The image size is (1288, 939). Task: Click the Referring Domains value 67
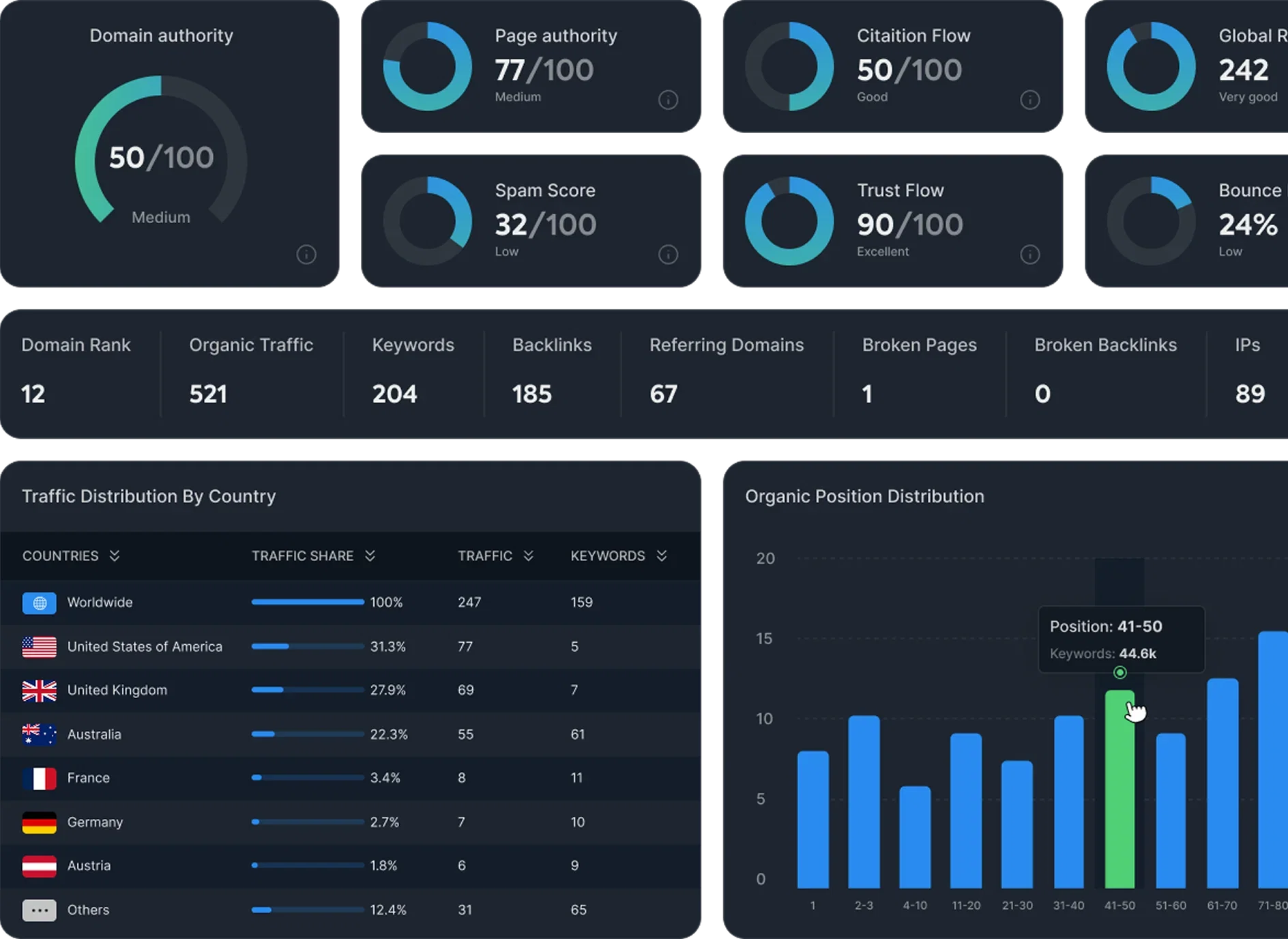pos(664,394)
